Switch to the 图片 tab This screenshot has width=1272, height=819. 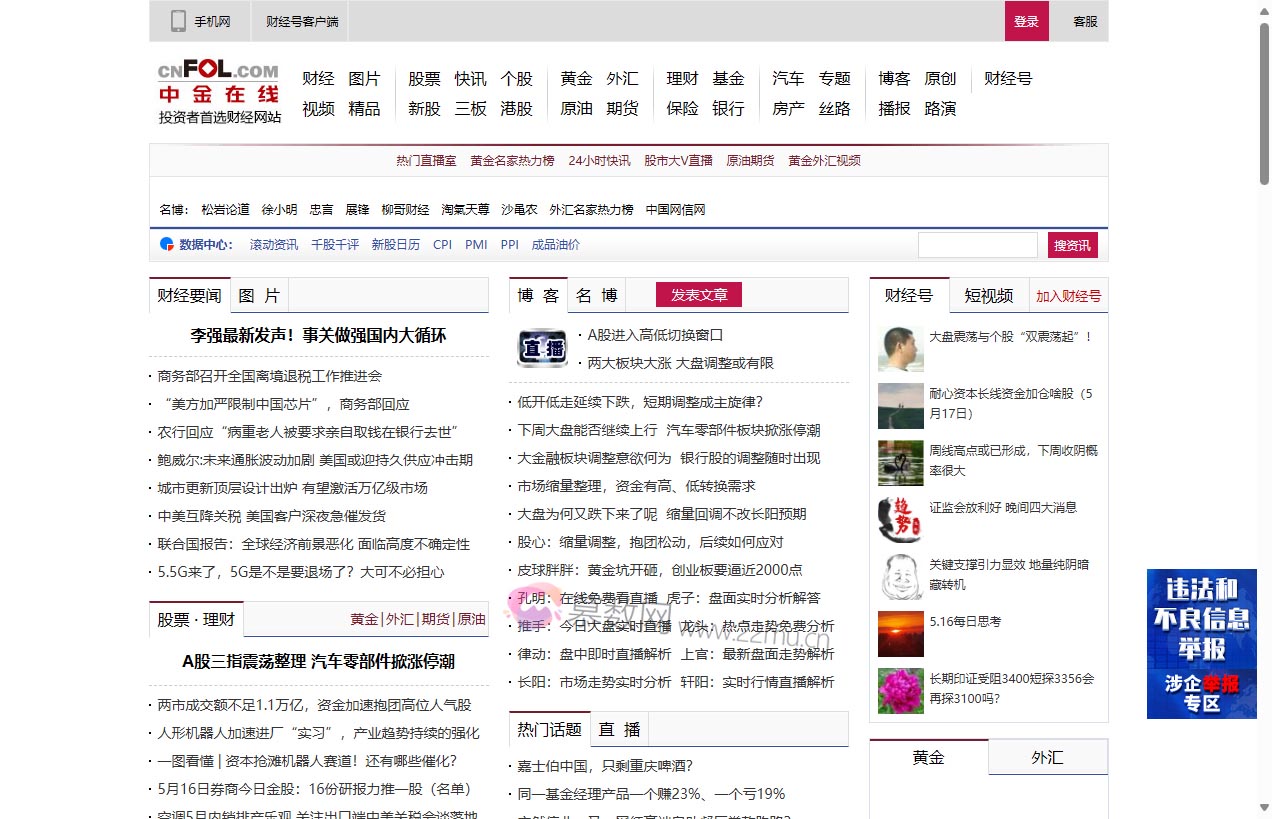258,294
